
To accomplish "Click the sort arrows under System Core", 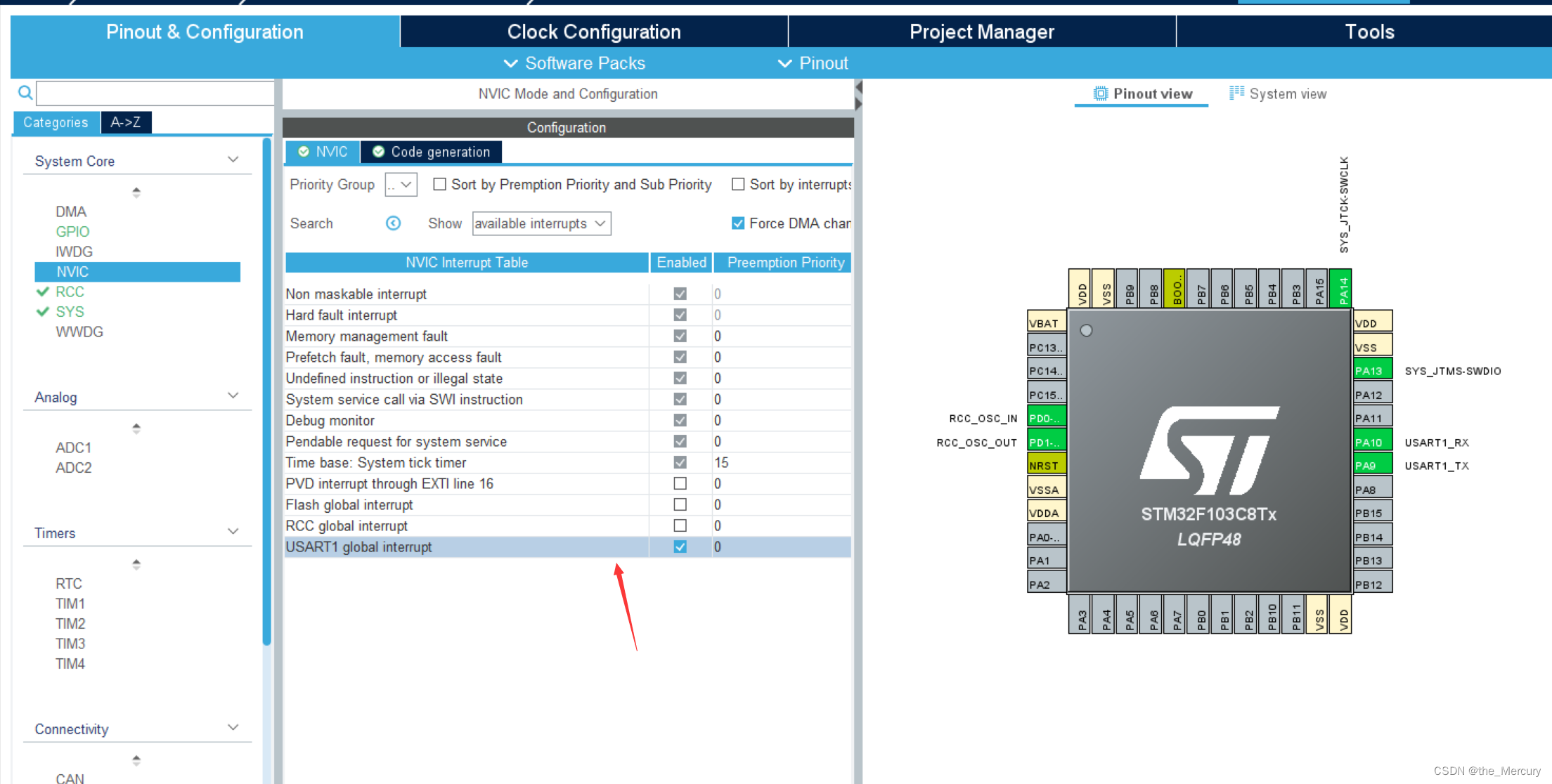I will coord(136,192).
